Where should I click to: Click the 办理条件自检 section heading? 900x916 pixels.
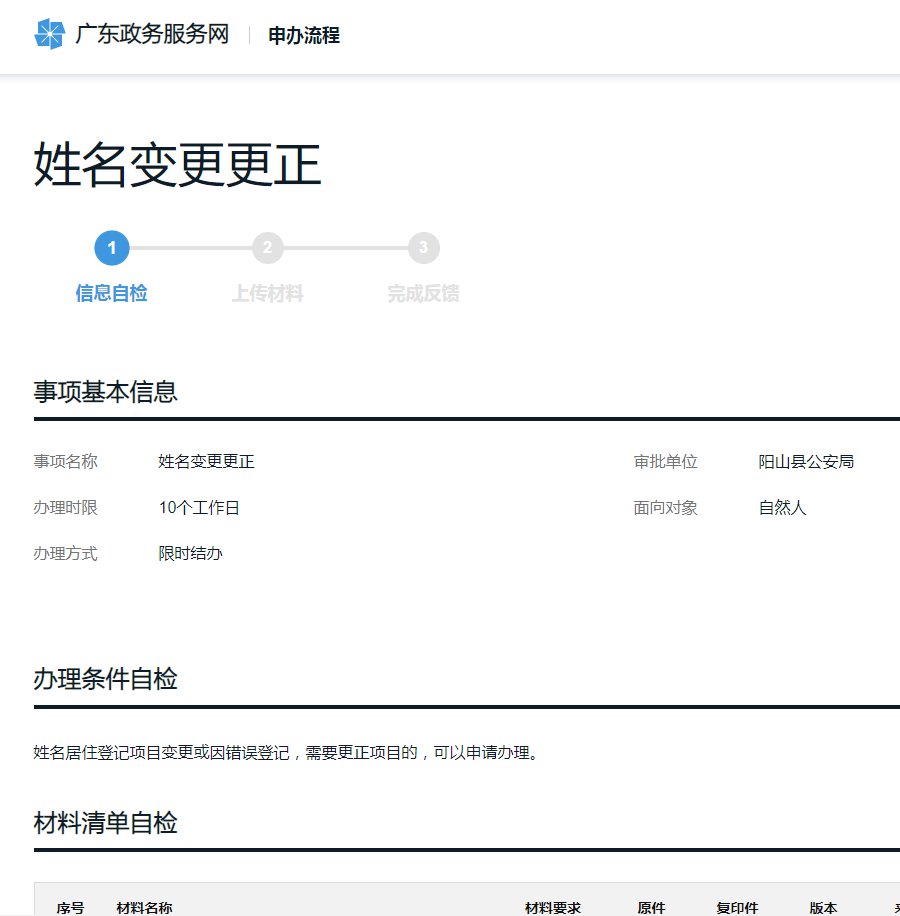click(x=106, y=680)
